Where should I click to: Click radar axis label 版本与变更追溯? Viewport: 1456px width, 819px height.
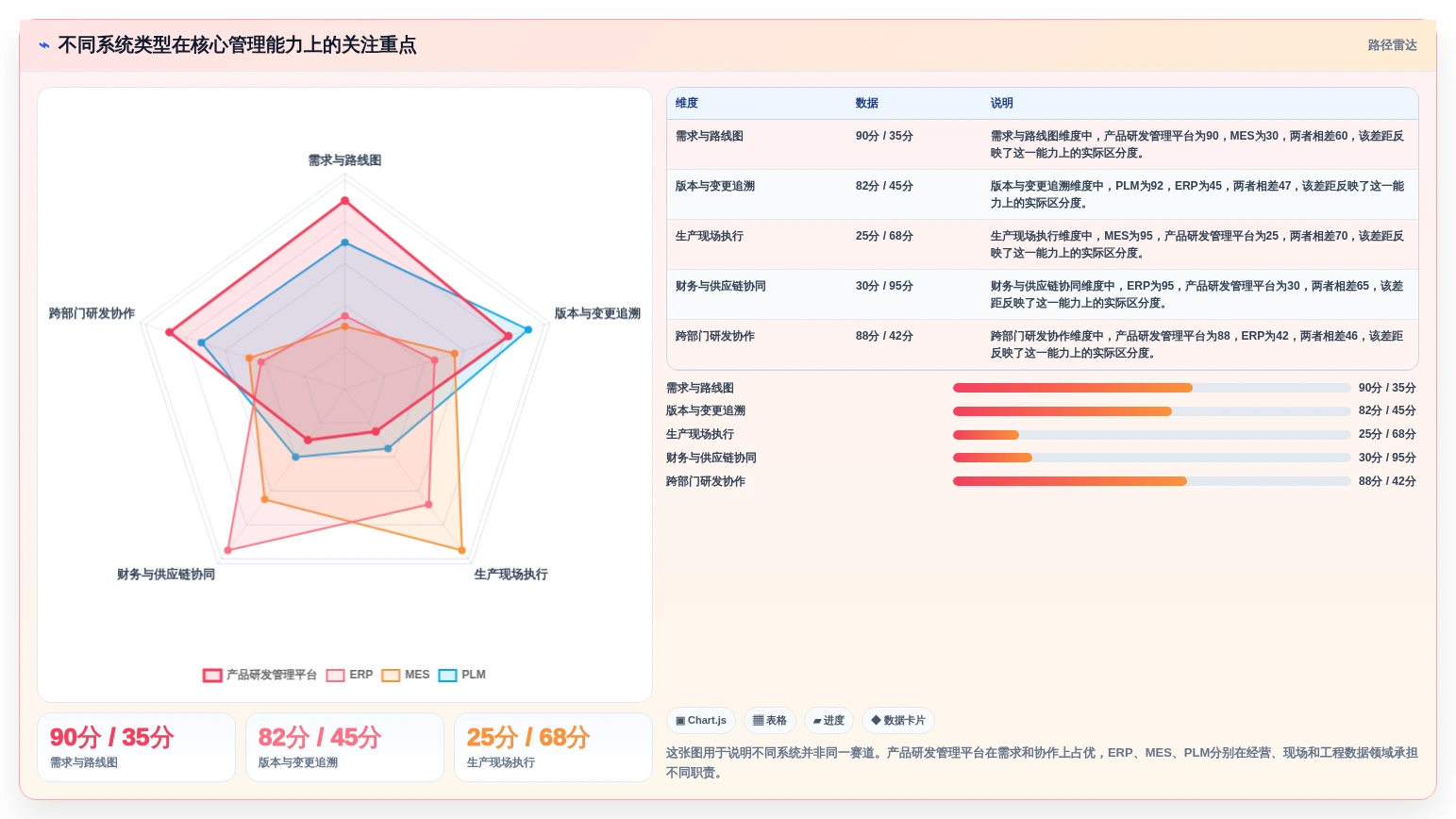coord(597,313)
